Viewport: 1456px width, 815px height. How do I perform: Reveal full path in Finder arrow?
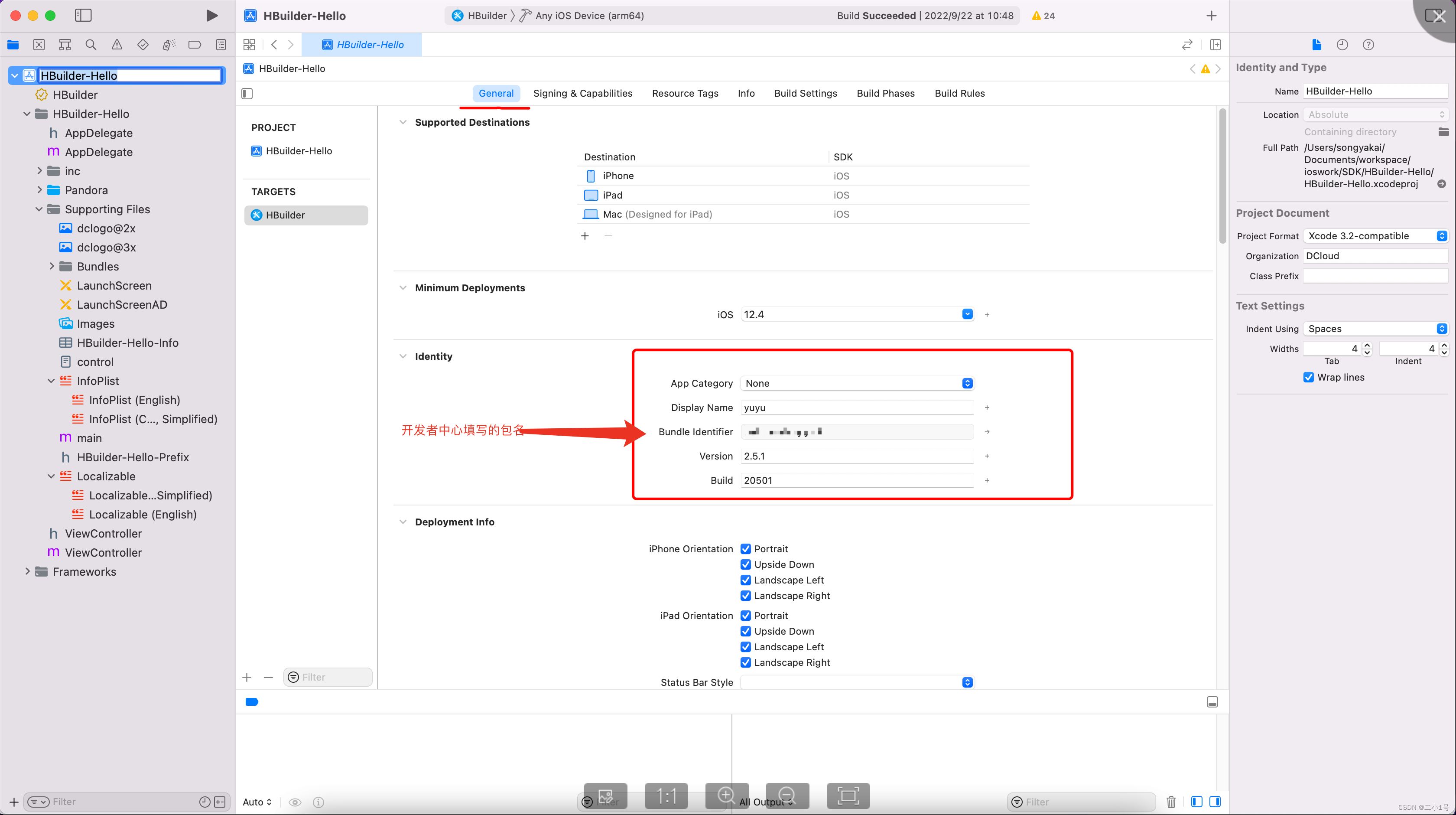pos(1441,184)
